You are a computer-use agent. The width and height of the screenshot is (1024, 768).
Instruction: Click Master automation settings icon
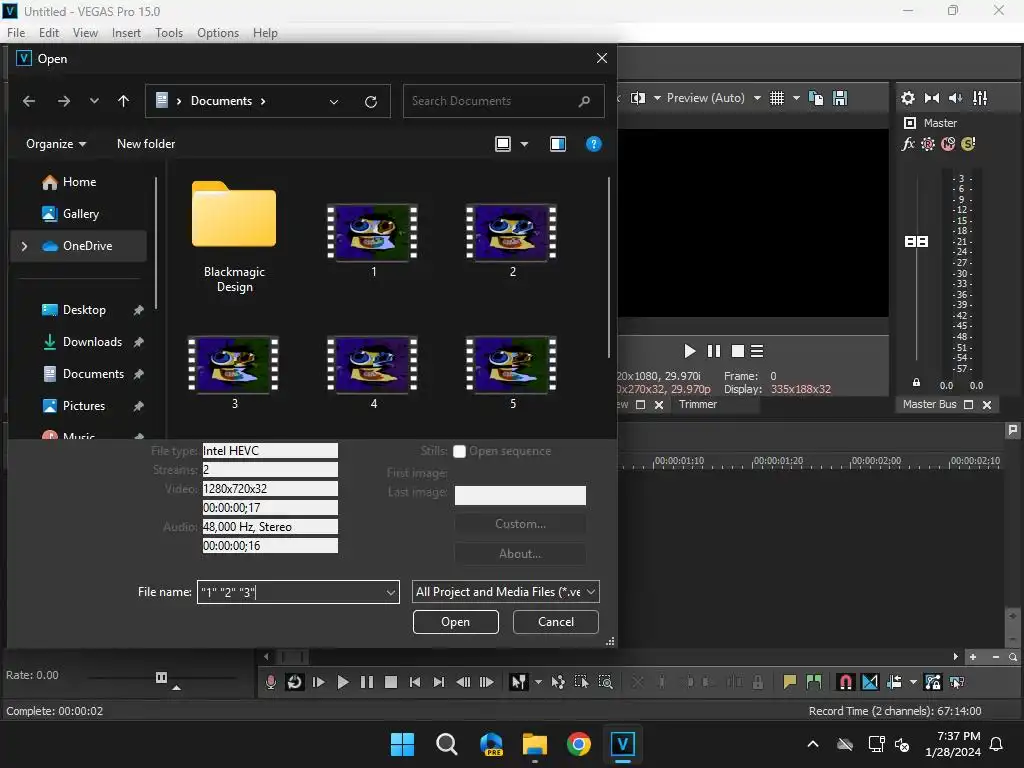[928, 144]
